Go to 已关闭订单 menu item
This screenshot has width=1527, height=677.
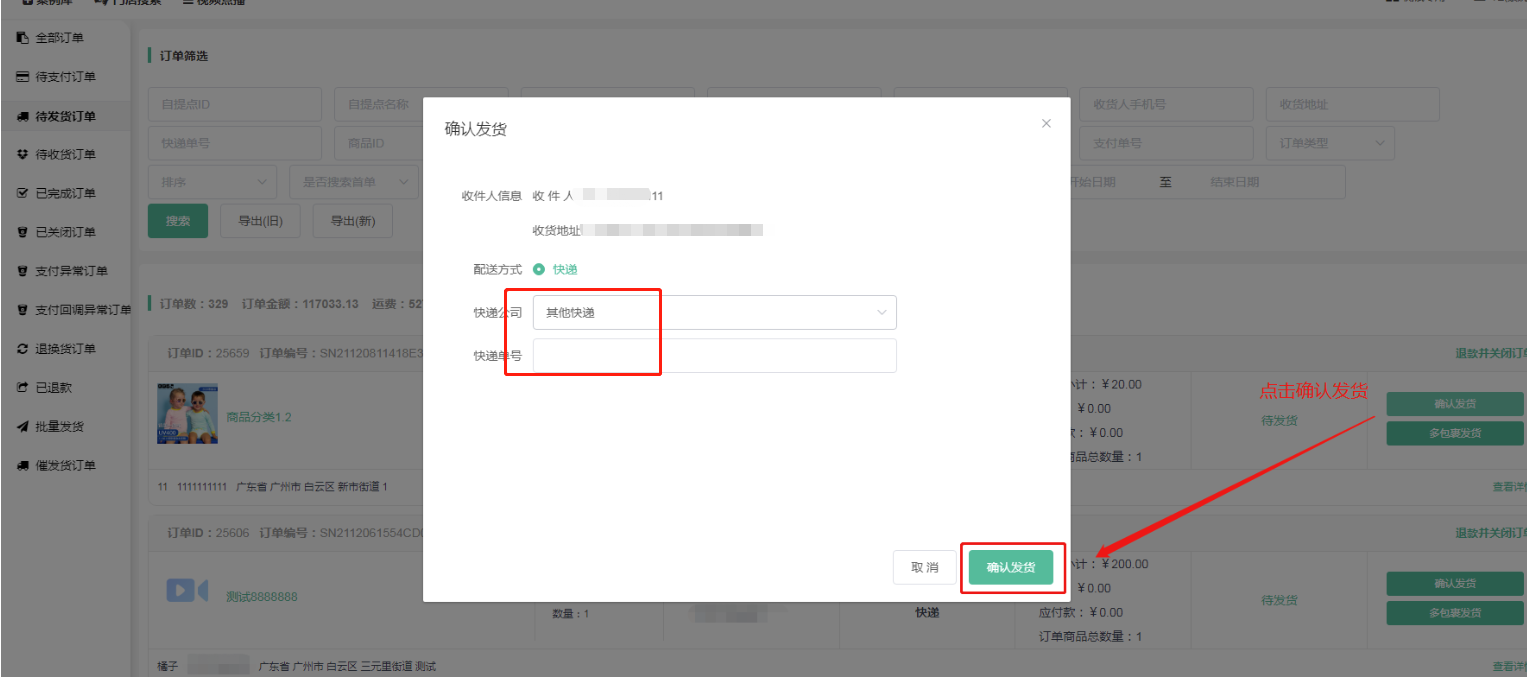66,232
